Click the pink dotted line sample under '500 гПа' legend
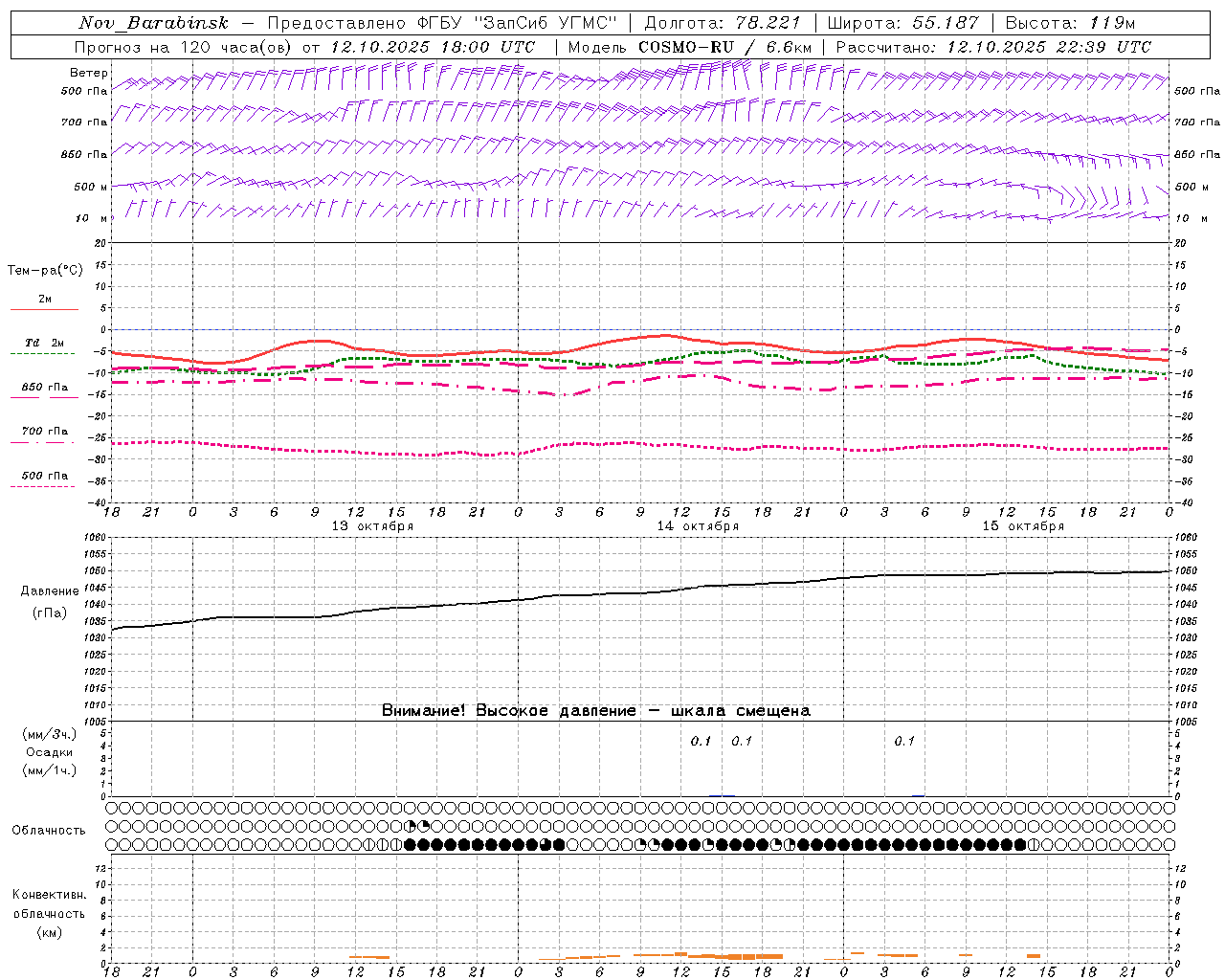 (x=43, y=486)
